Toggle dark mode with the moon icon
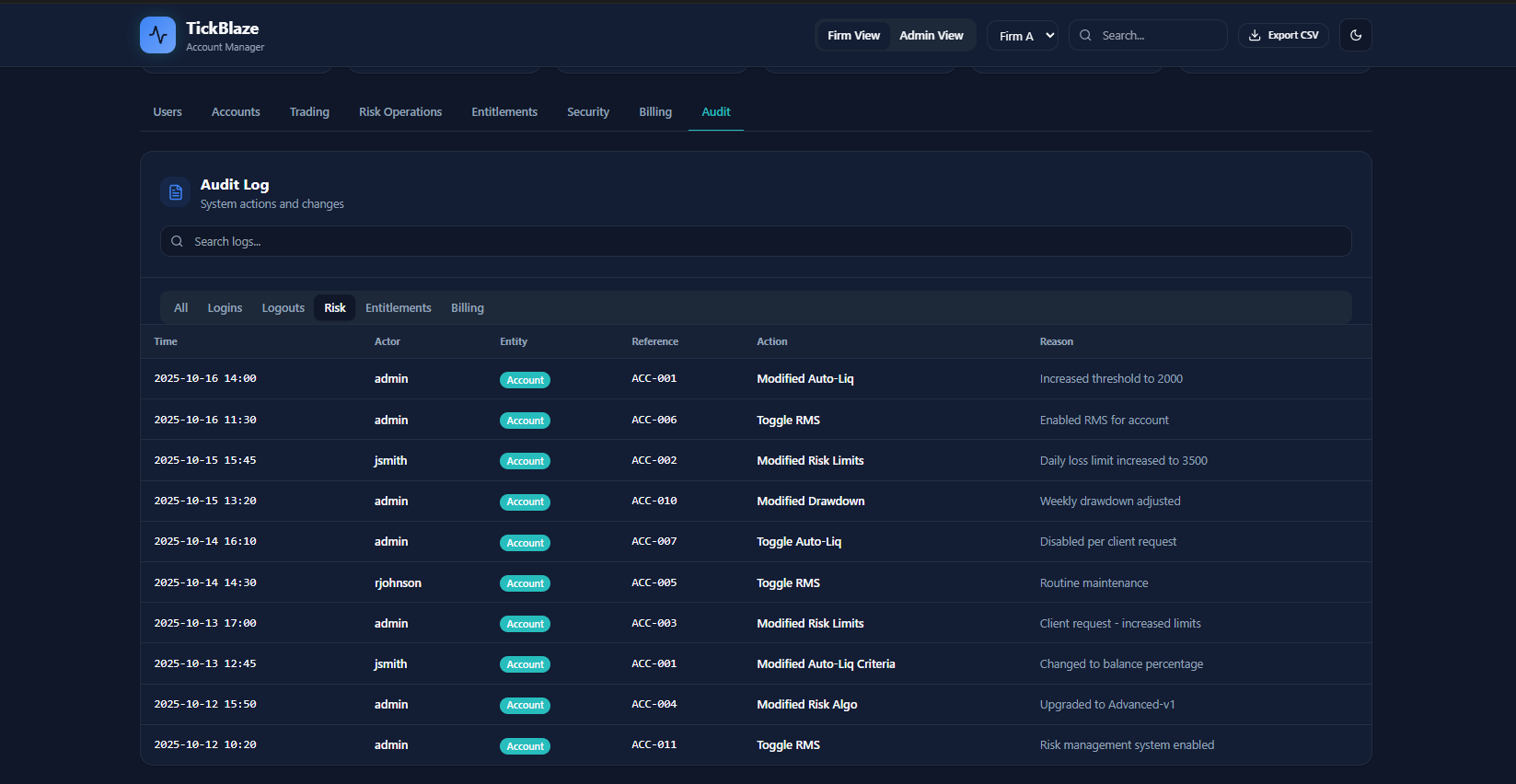 1355,35
